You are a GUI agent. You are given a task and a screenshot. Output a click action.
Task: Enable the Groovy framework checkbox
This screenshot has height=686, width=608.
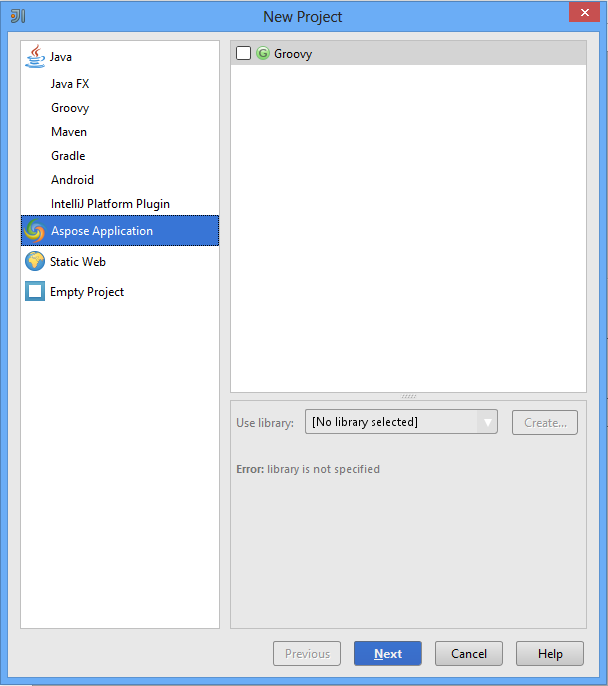point(243,53)
